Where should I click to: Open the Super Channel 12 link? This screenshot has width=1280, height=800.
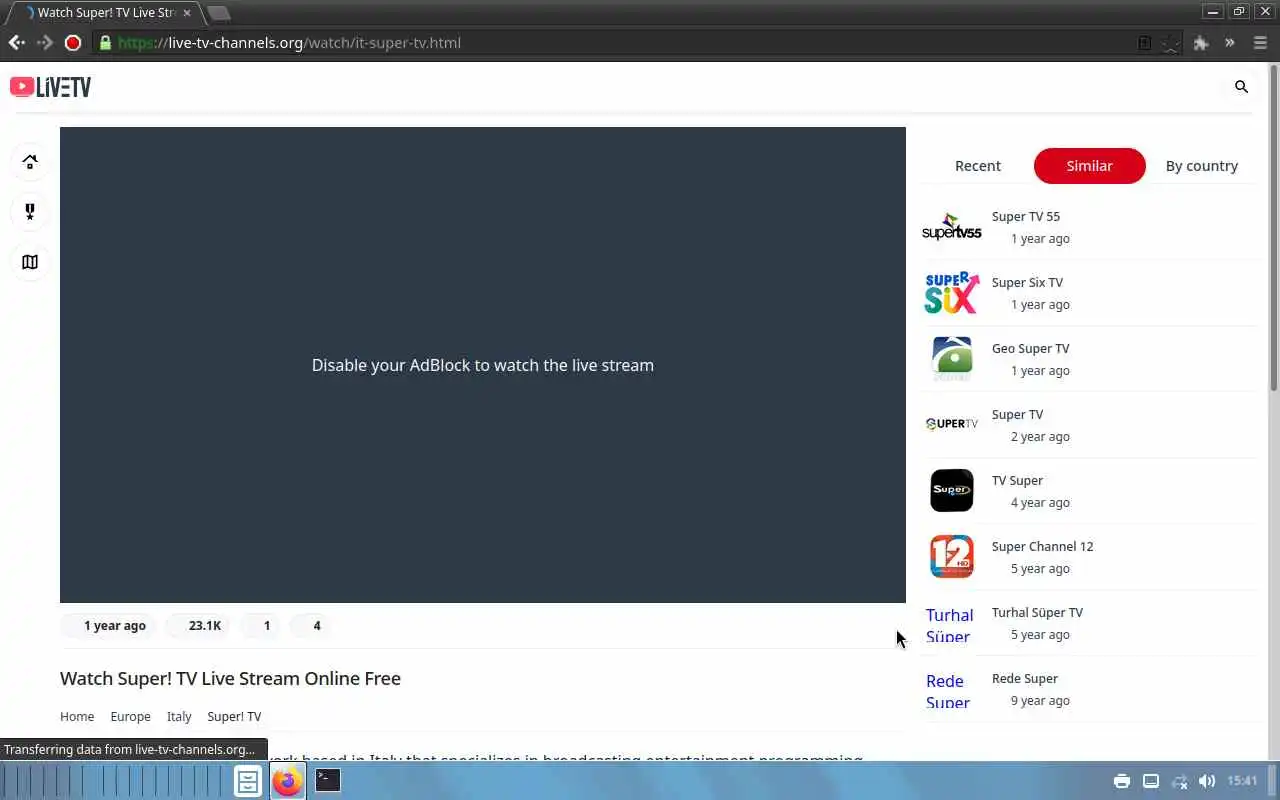pos(1042,546)
